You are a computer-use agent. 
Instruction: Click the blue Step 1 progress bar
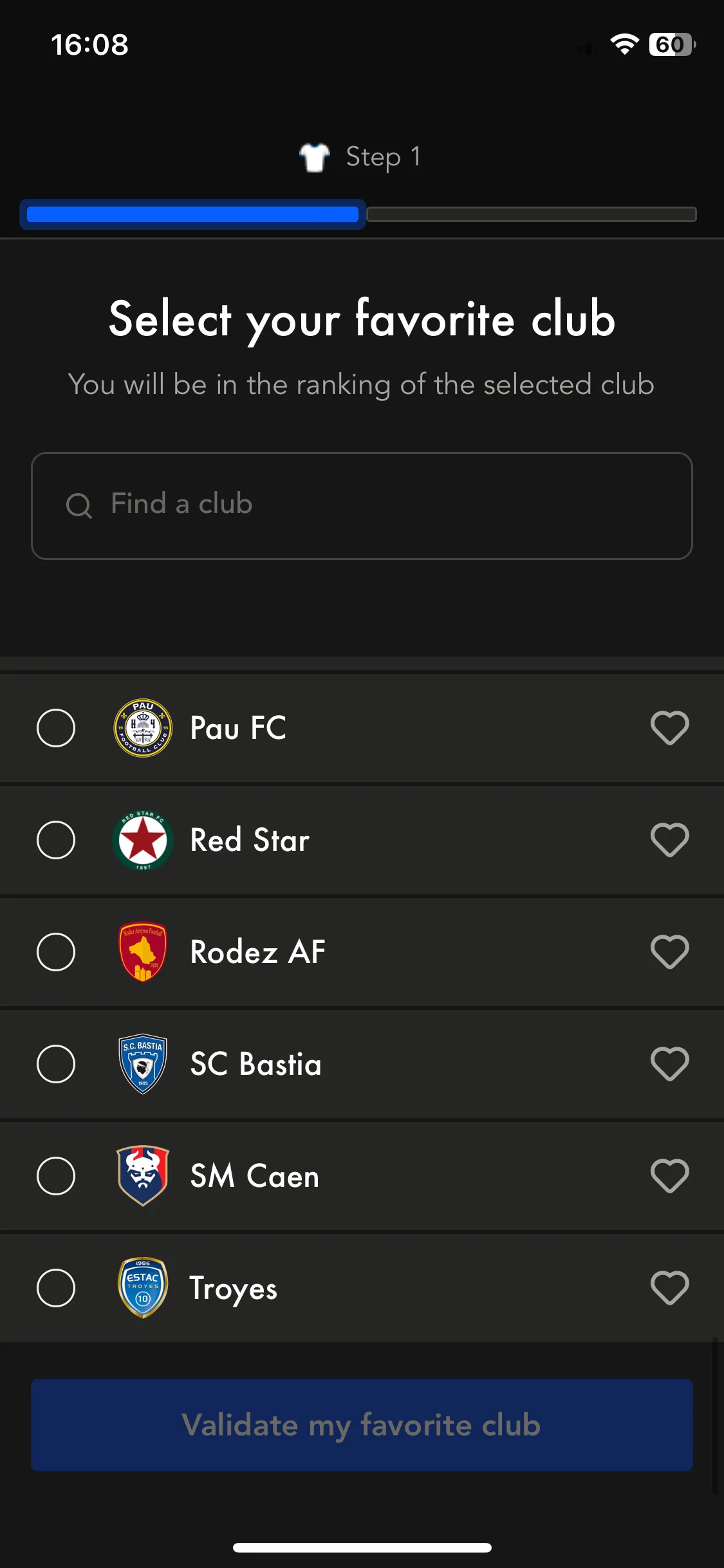(x=192, y=214)
